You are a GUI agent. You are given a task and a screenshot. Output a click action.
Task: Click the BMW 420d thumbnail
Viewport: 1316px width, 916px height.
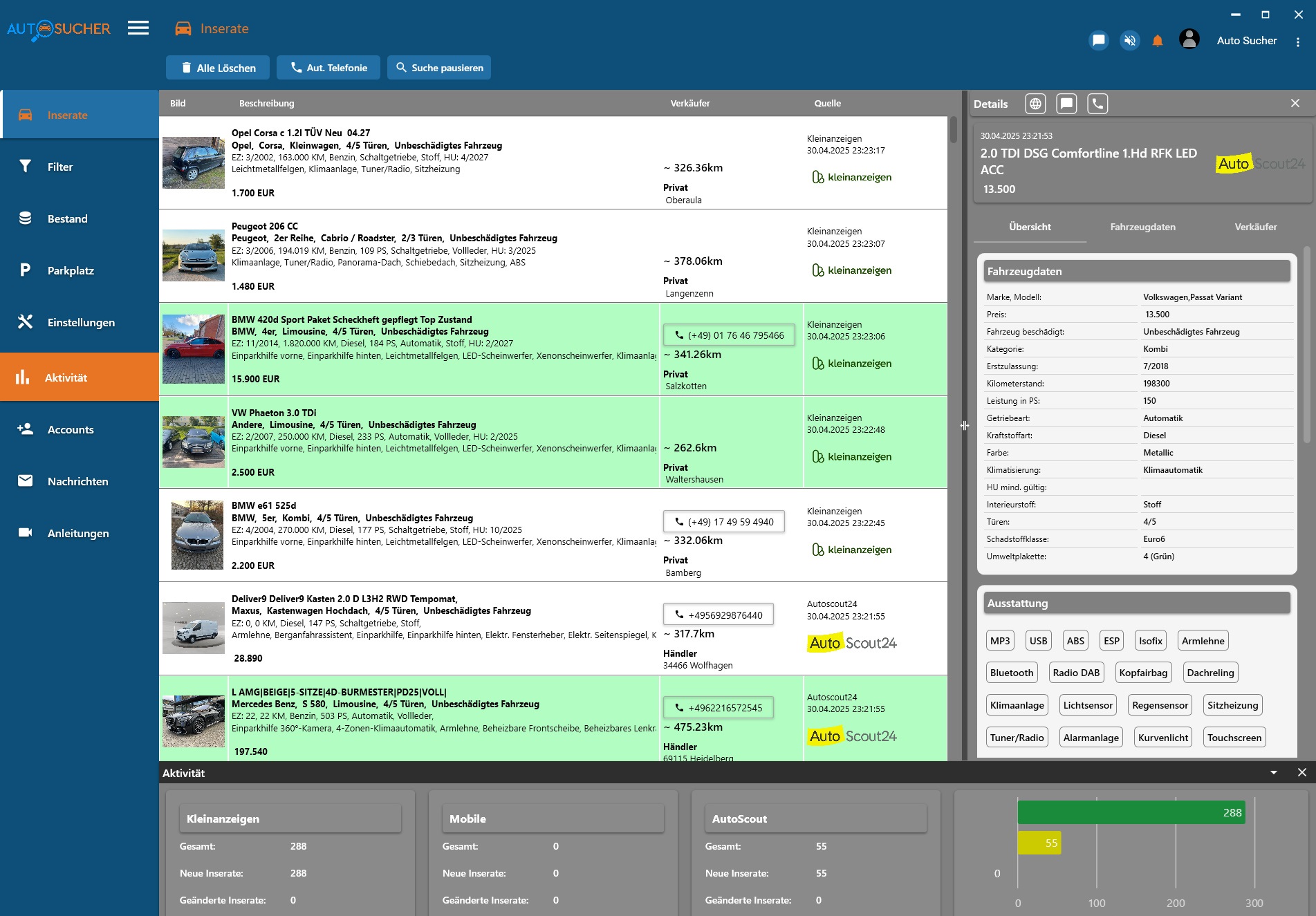pos(194,349)
